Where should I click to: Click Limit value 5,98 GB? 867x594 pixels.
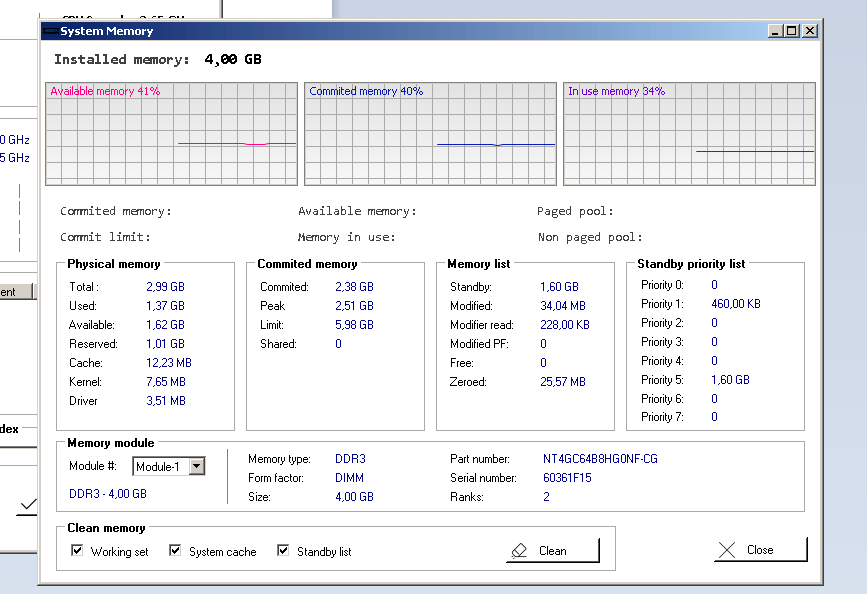354,325
